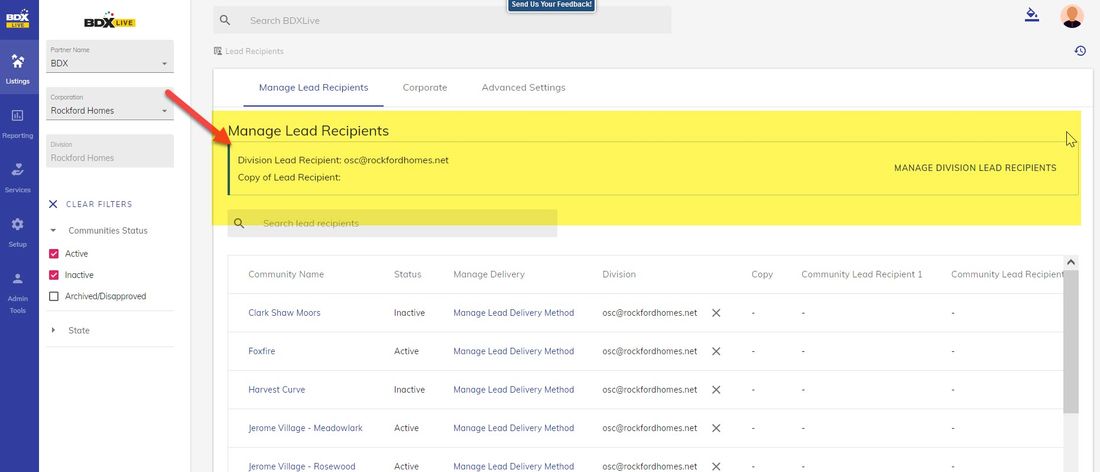Click Manage Division Lead Recipients button

974,168
